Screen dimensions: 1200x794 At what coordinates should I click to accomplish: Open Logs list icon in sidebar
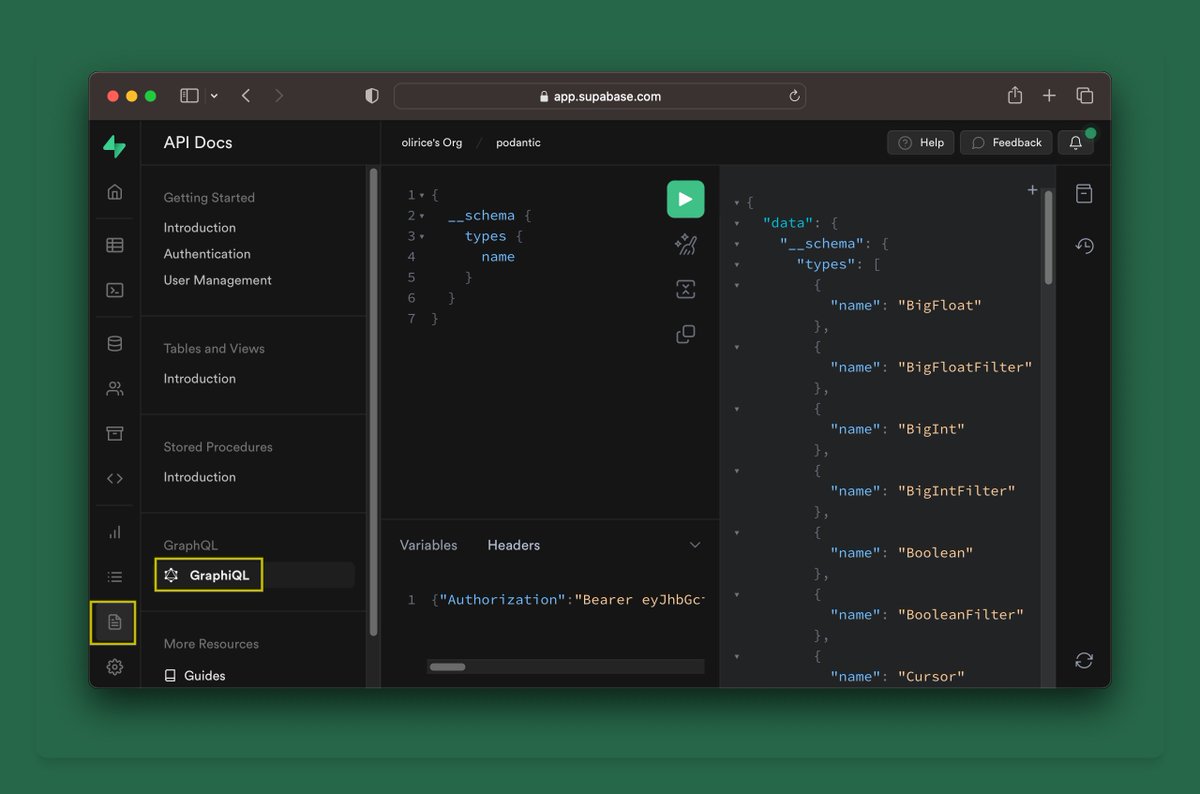point(115,577)
